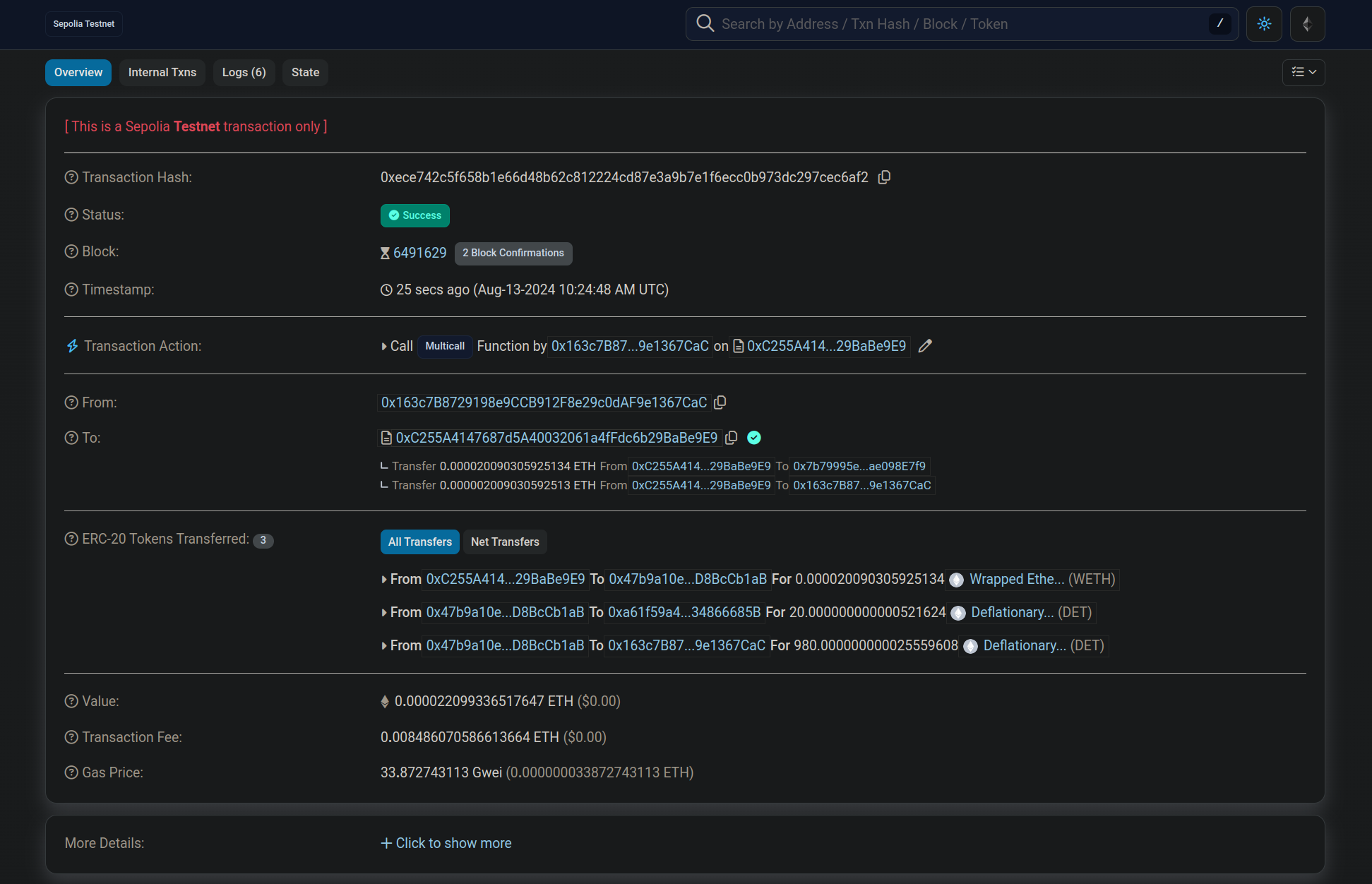Open the State tab
Viewport: 1372px width, 884px height.
pos(305,72)
